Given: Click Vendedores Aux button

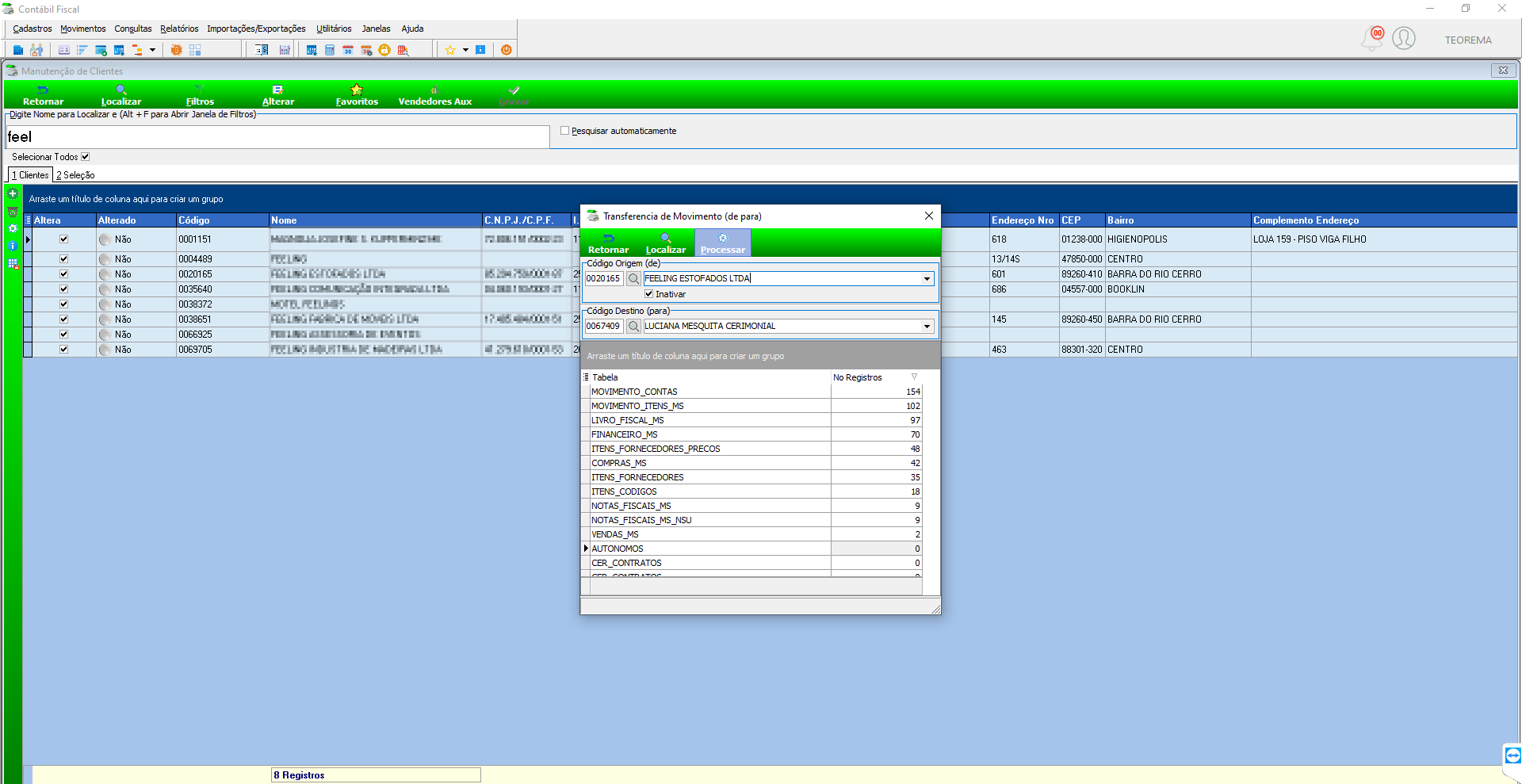Looking at the screenshot, I should pos(434,94).
